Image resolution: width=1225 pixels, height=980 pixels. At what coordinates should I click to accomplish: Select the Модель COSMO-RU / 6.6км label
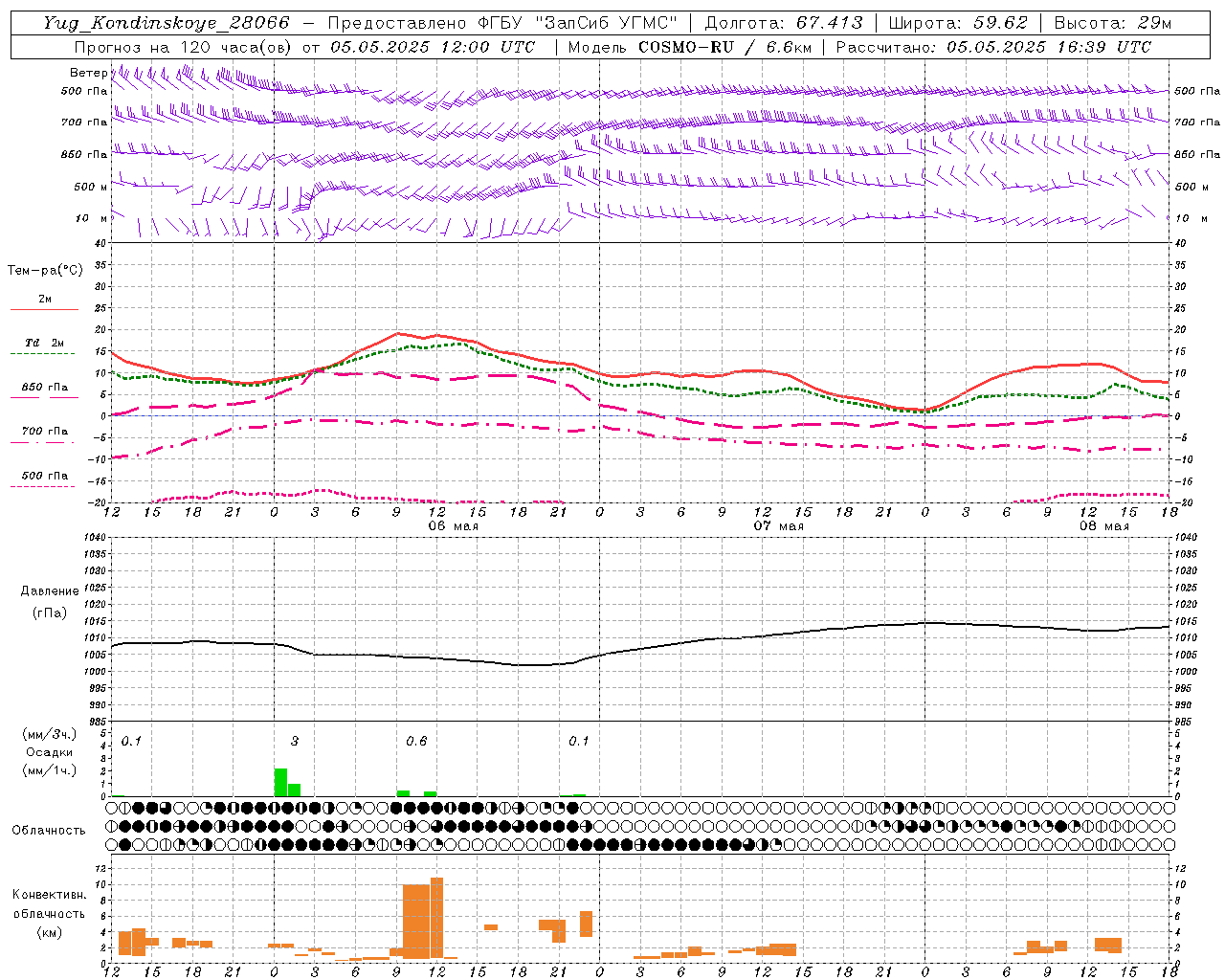tap(690, 47)
